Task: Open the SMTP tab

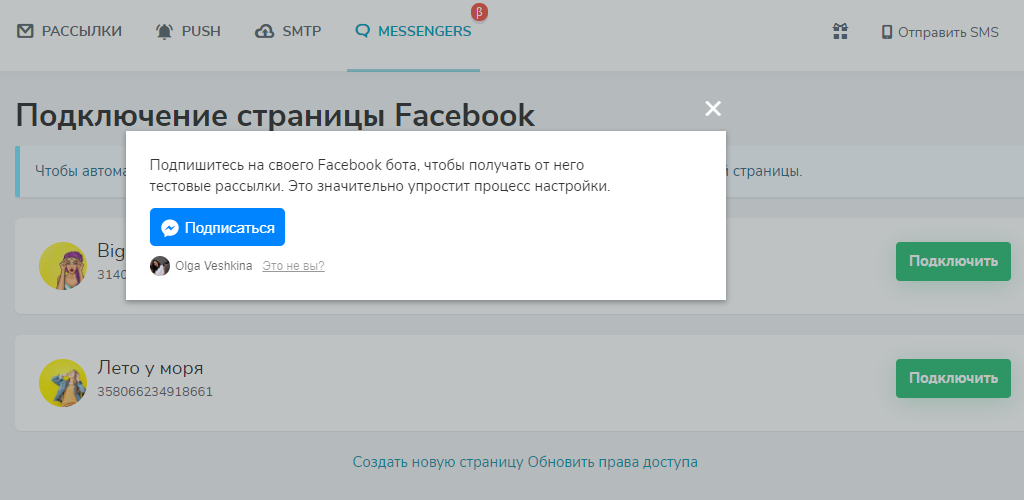Action: (x=288, y=31)
